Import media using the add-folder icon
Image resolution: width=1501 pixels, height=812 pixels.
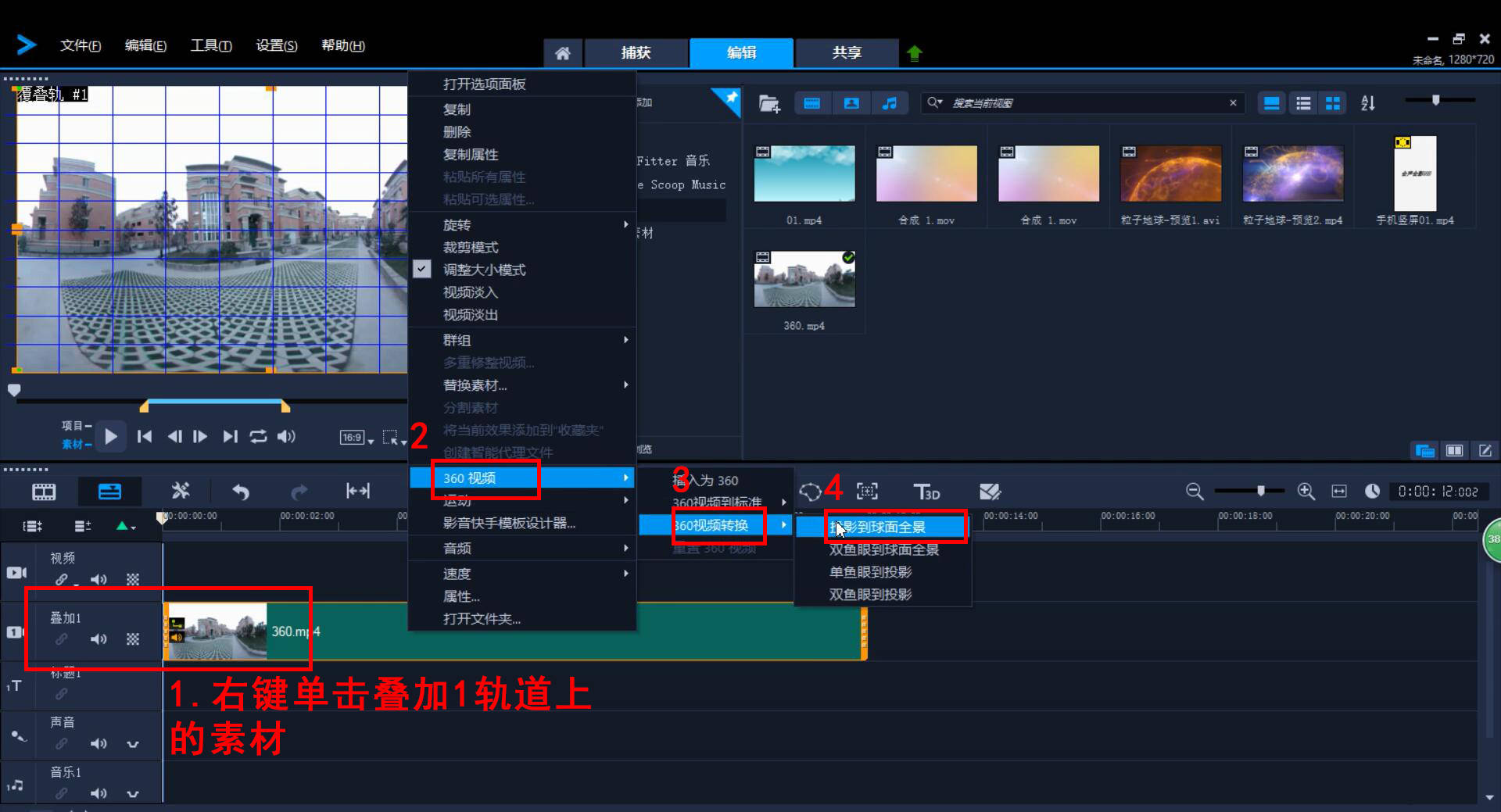pos(769,102)
